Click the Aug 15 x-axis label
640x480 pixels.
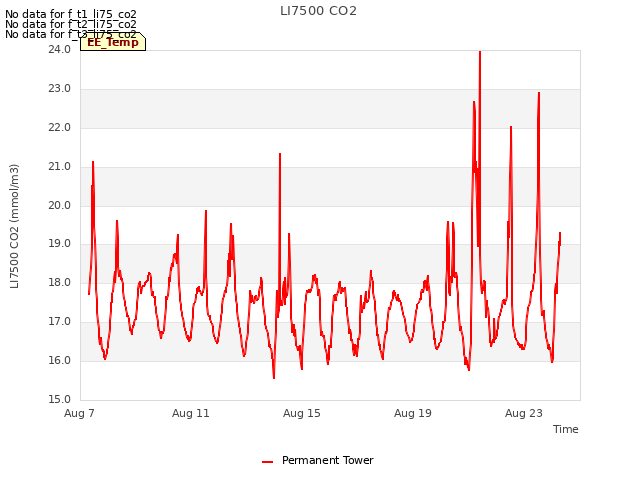tap(302, 413)
